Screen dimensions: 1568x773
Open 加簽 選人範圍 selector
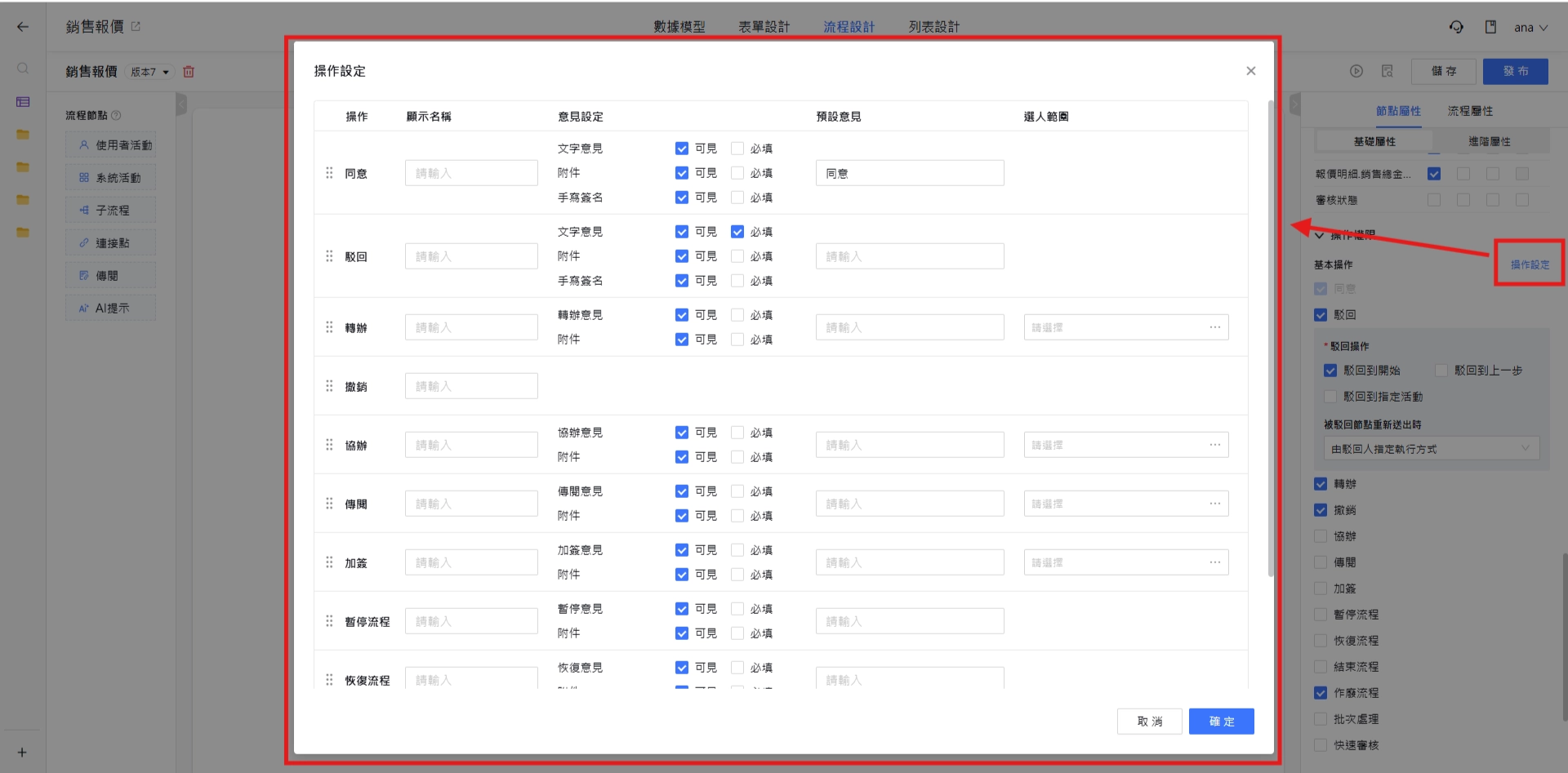[1126, 562]
